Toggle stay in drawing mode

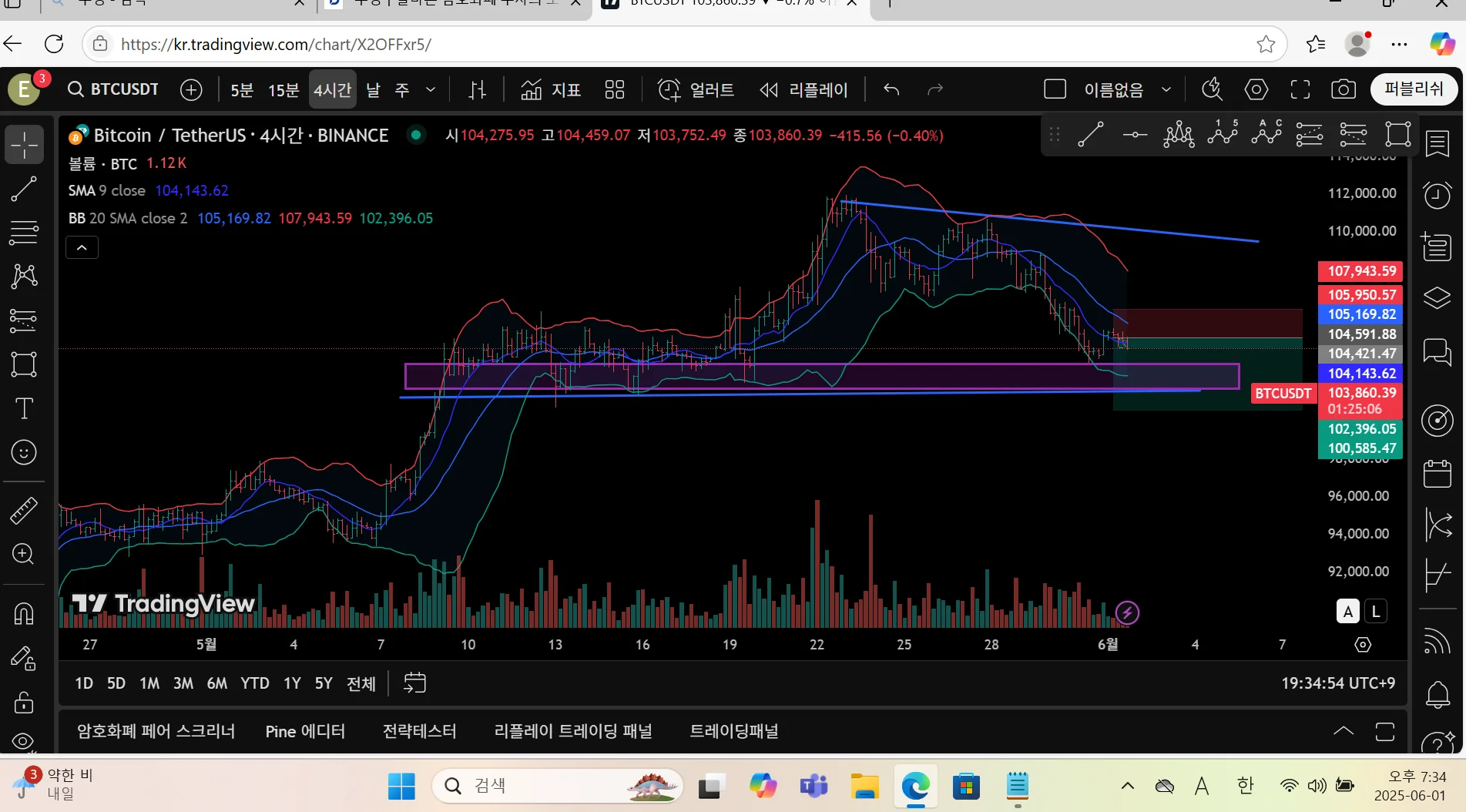[x=24, y=658]
